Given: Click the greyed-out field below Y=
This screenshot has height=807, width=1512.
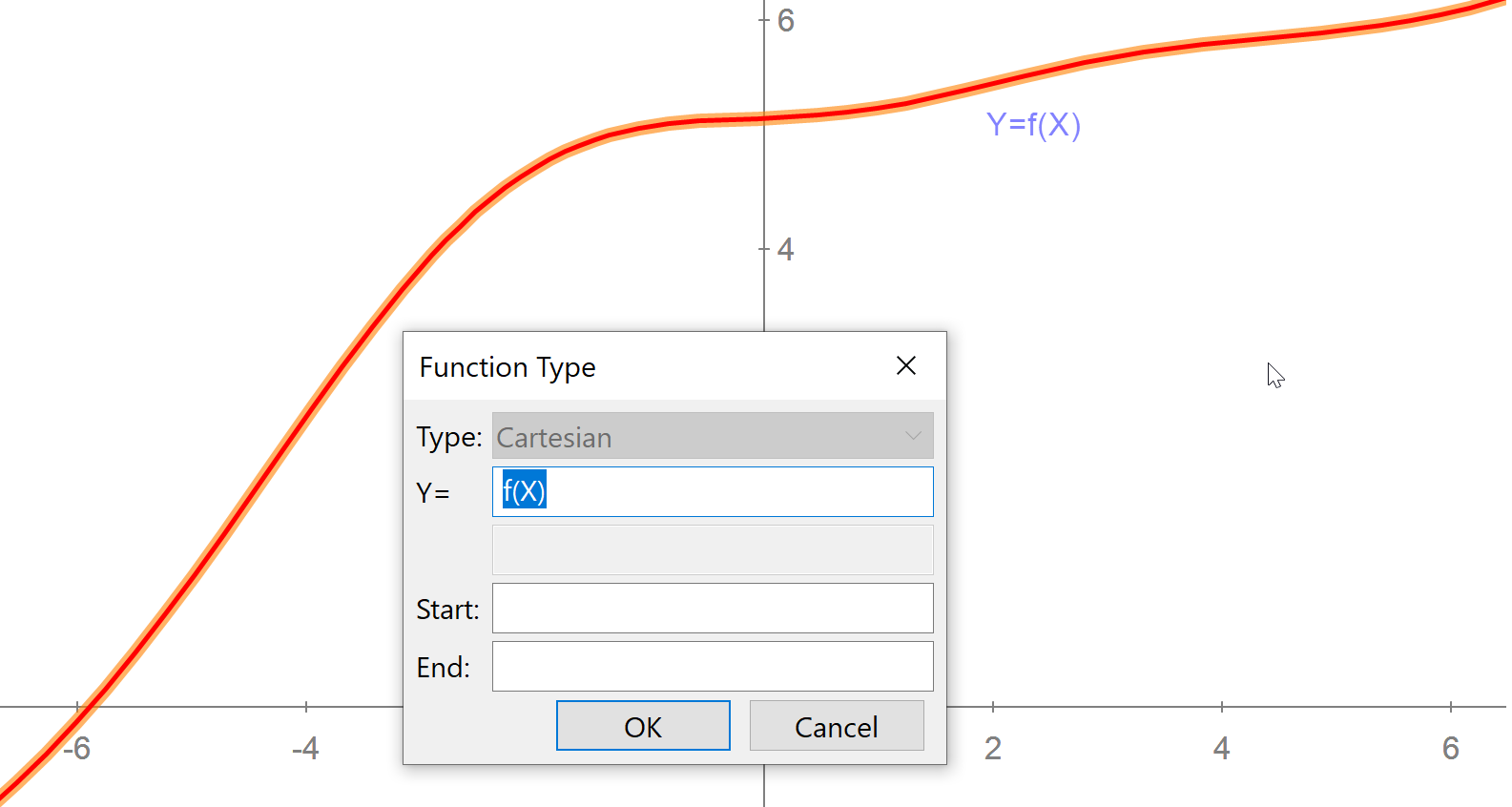Looking at the screenshot, I should (x=712, y=550).
